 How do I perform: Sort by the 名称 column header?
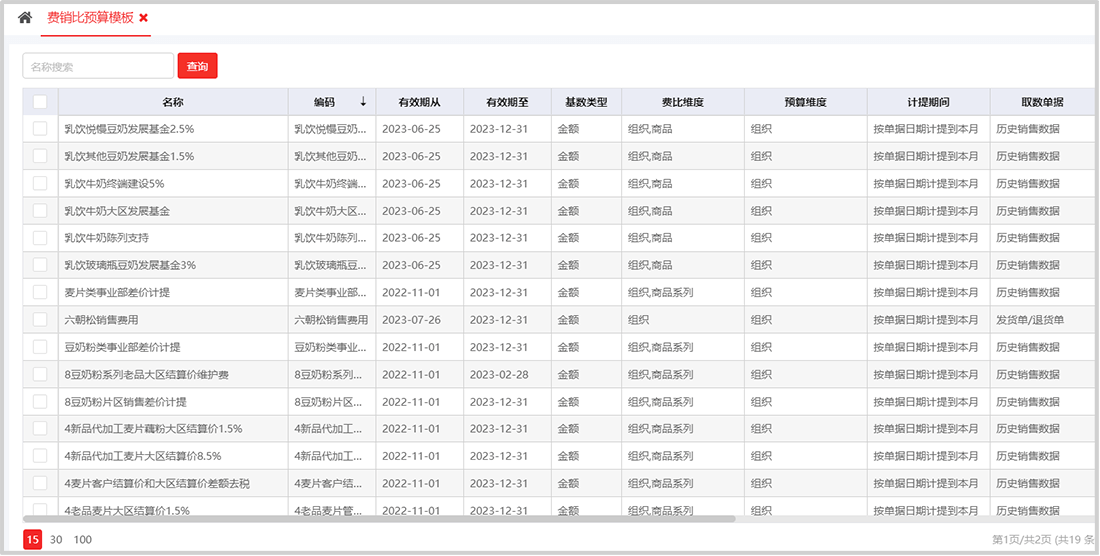tap(173, 102)
